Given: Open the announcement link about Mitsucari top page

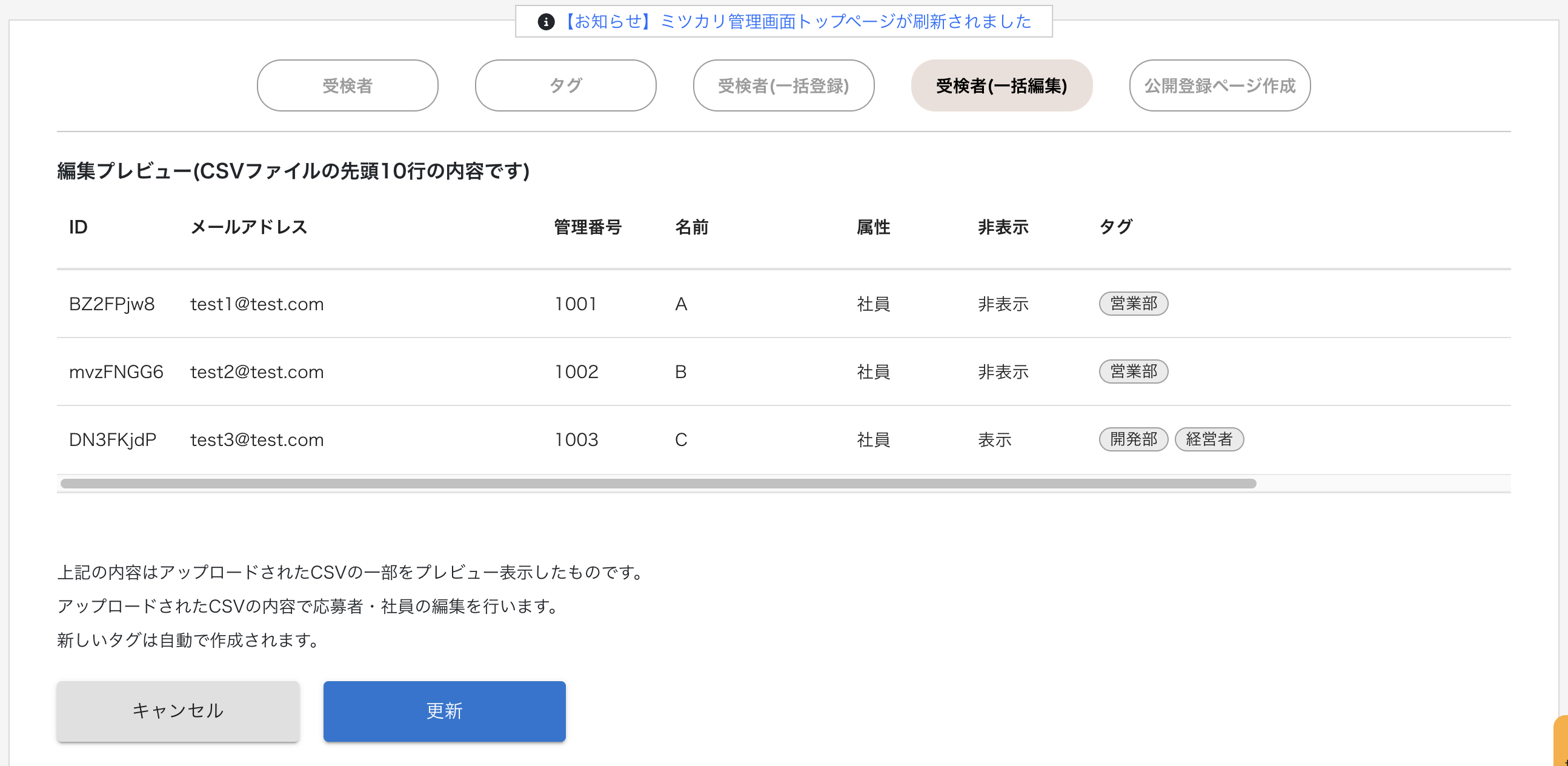Looking at the screenshot, I should click(x=797, y=22).
